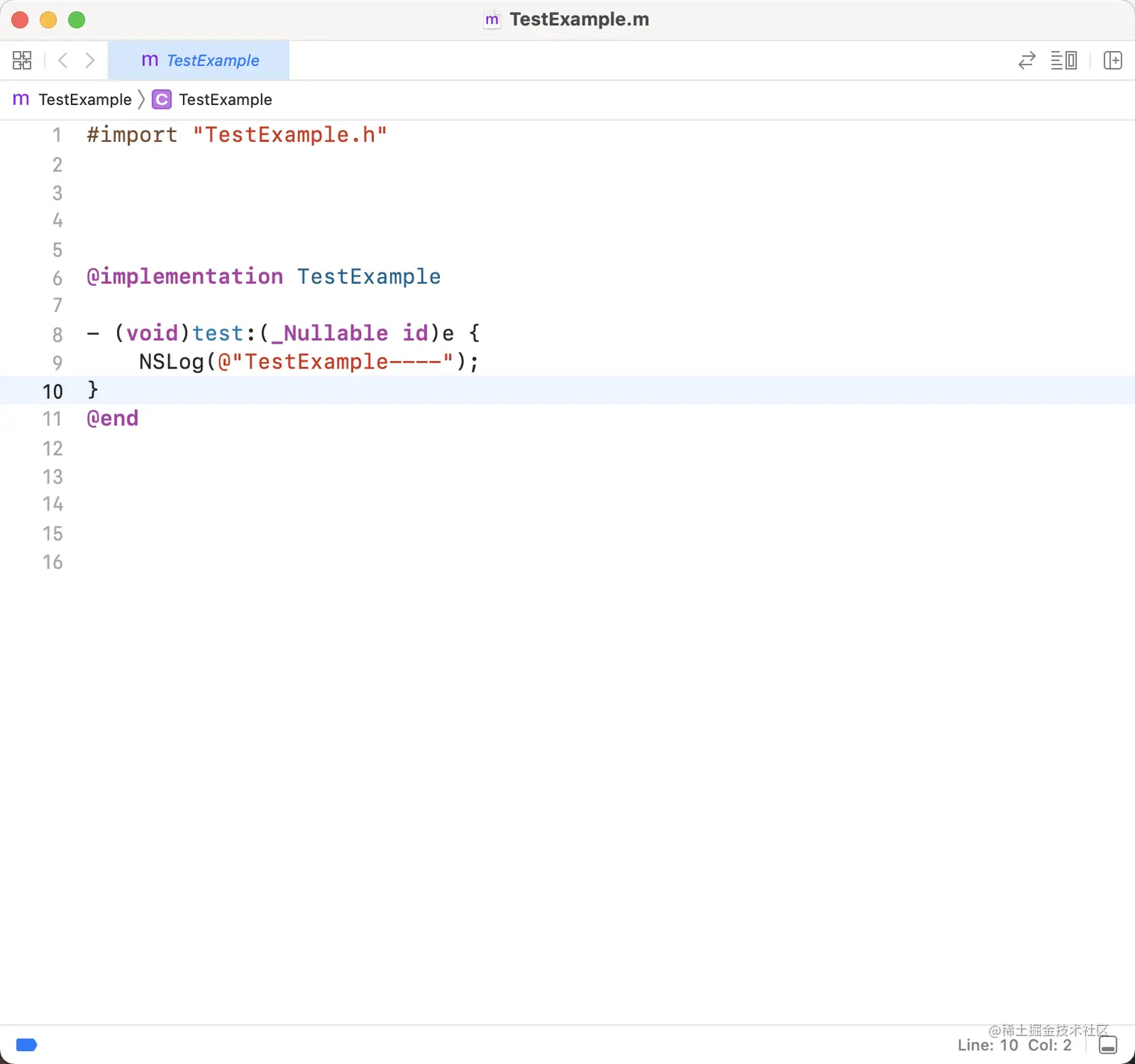Image resolution: width=1135 pixels, height=1064 pixels.
Task: Click line number 1 in the gutter
Action: [x=57, y=136]
